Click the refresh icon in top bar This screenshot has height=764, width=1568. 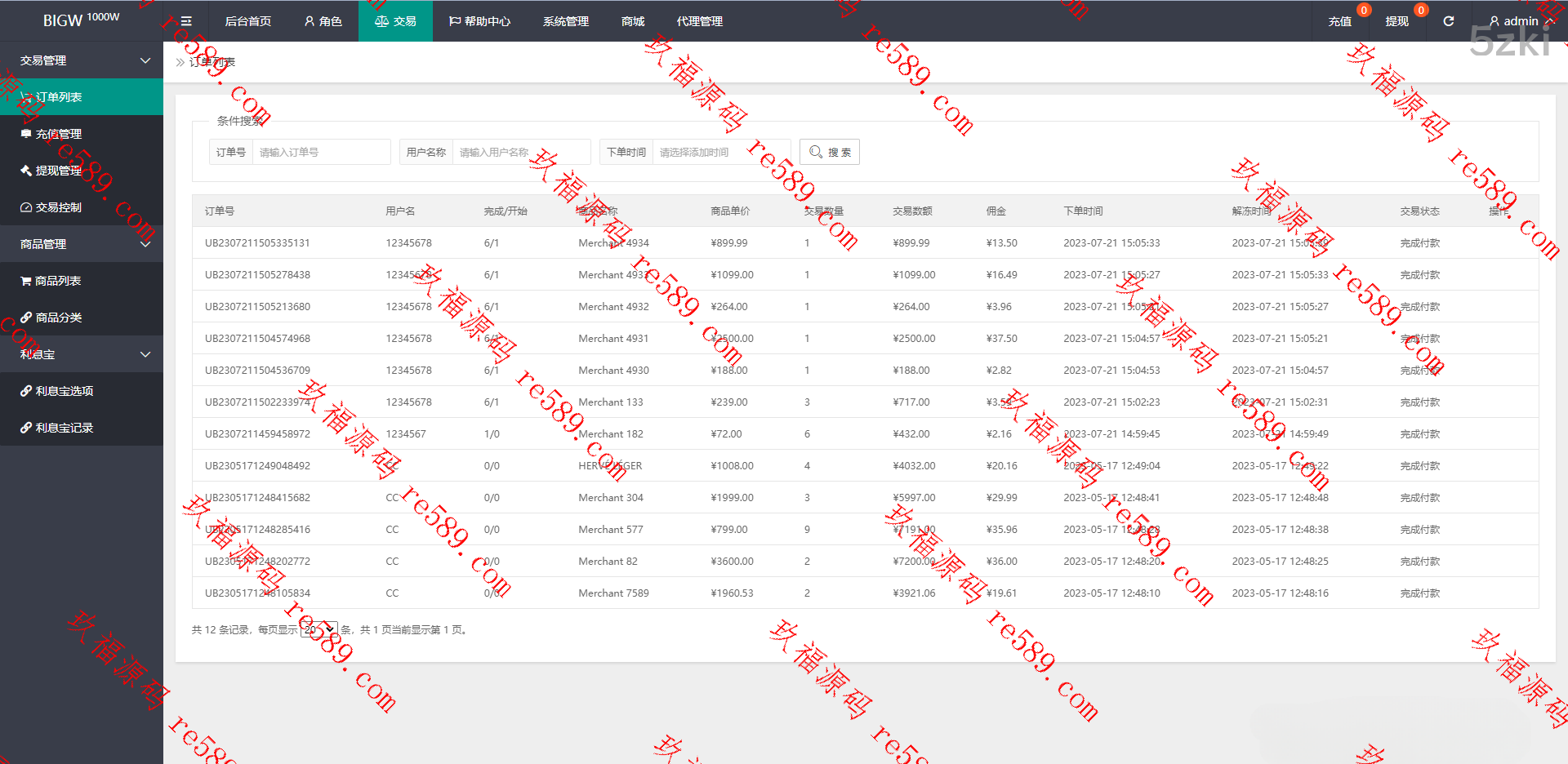click(1448, 21)
